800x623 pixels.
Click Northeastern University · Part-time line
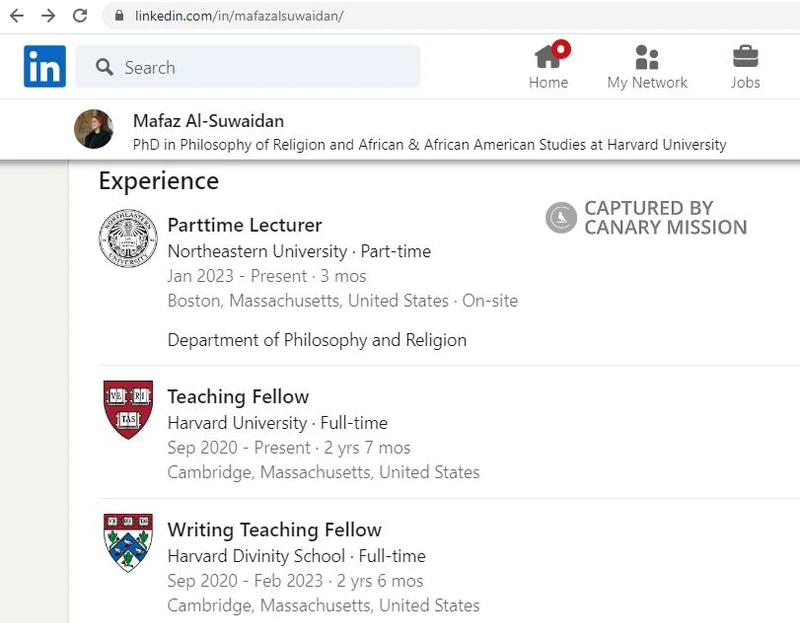click(299, 251)
